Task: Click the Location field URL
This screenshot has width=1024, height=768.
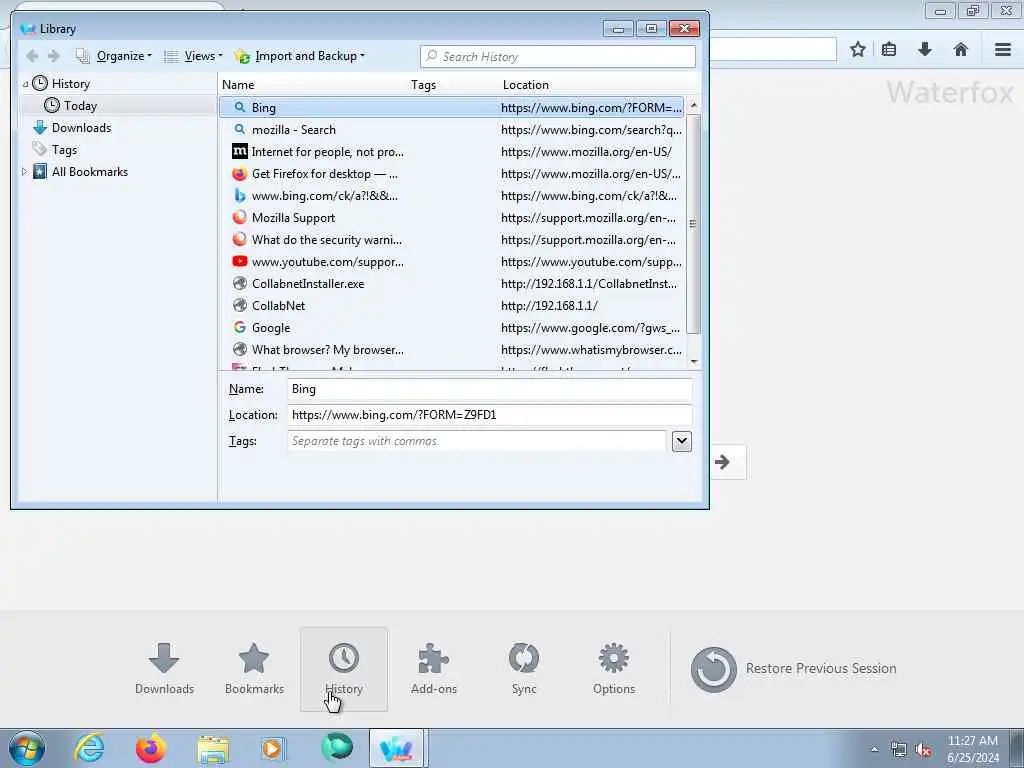Action: pos(489,415)
